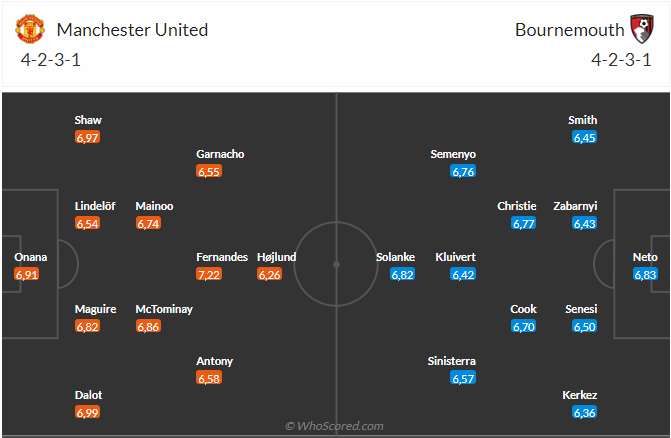Click Shaw's 6,97 rating badge
671x438 pixels.
click(87, 137)
